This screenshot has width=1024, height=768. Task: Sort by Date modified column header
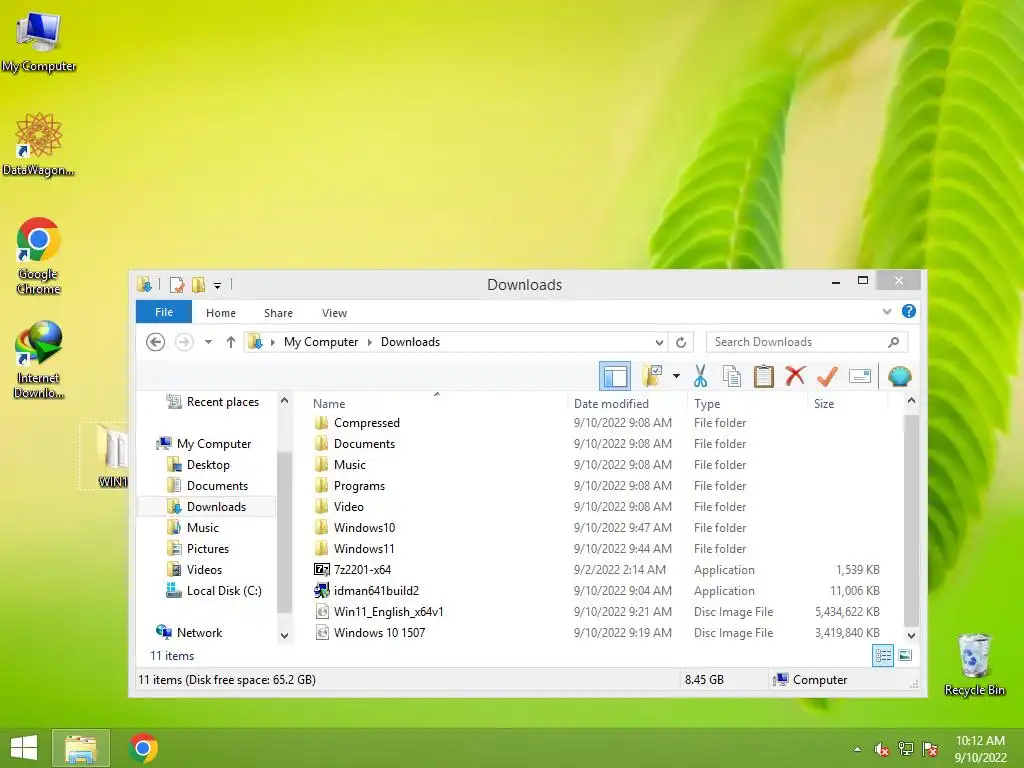pyautogui.click(x=611, y=404)
